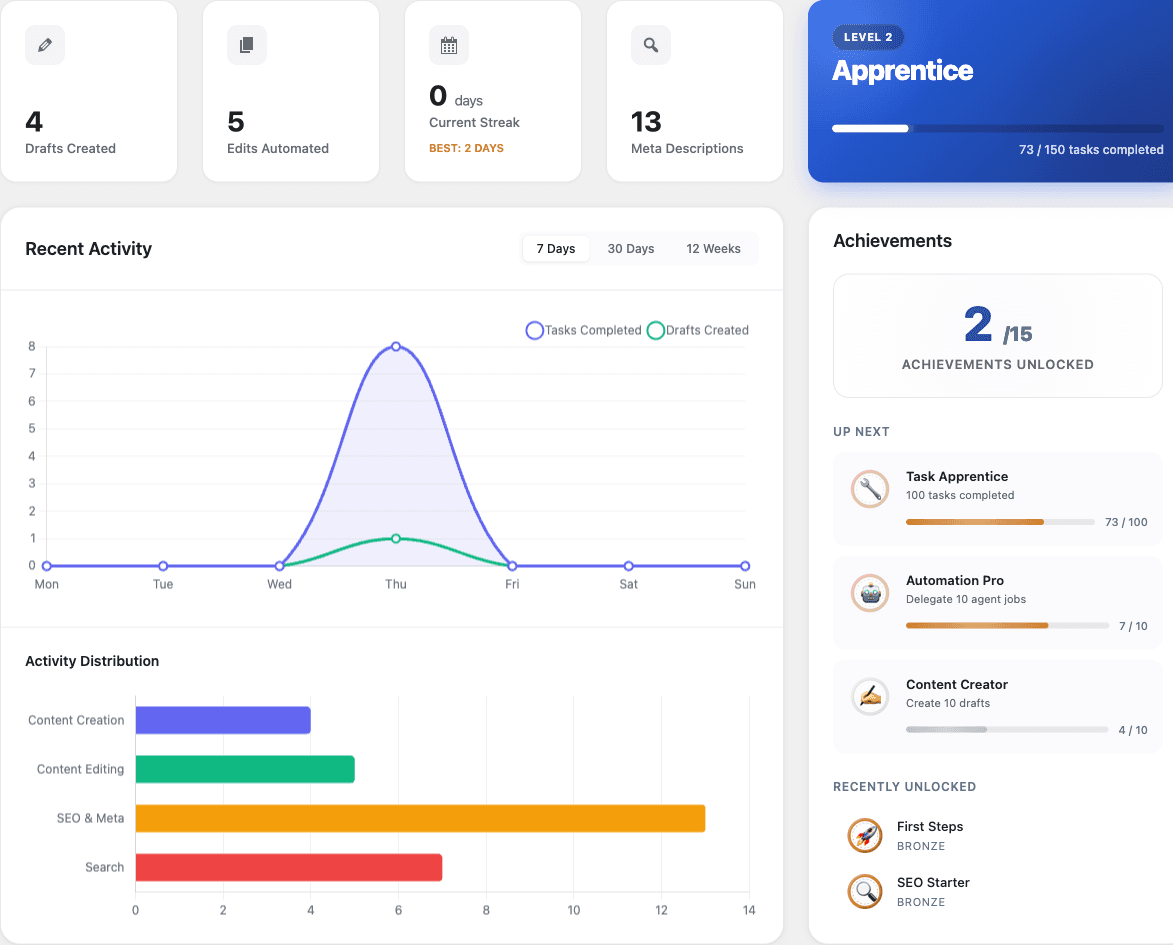This screenshot has width=1173, height=945.
Task: Click the 'Recent Activity' heading
Action: coord(88,248)
